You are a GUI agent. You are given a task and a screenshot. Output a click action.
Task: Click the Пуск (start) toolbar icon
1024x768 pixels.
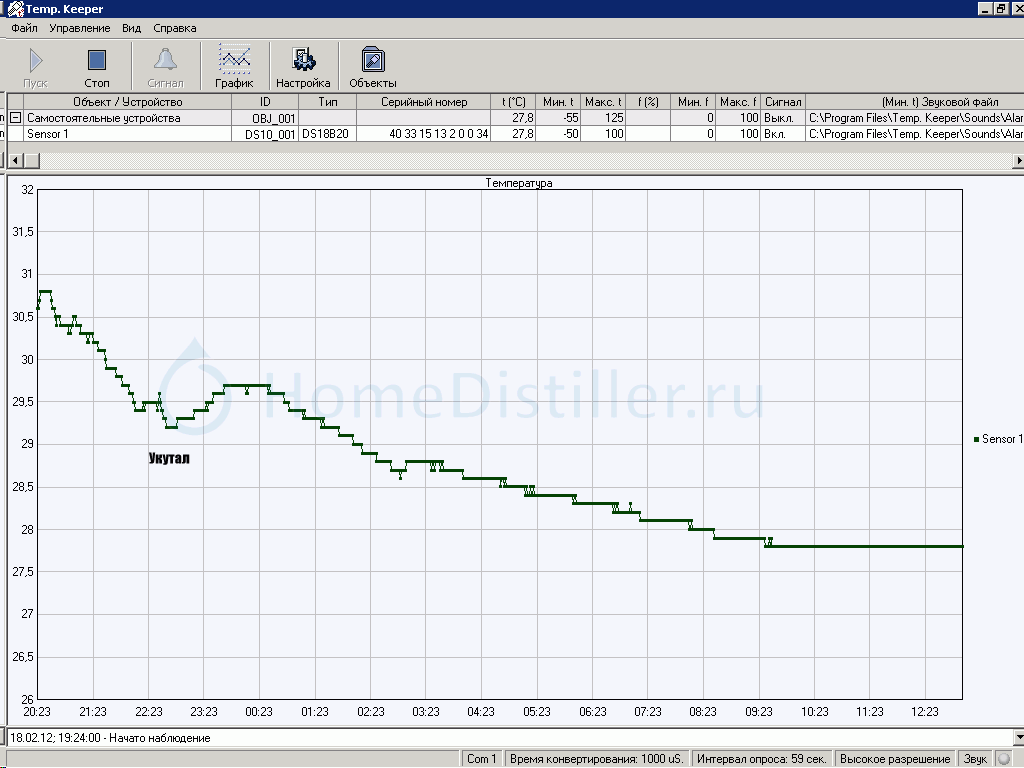pyautogui.click(x=35, y=61)
